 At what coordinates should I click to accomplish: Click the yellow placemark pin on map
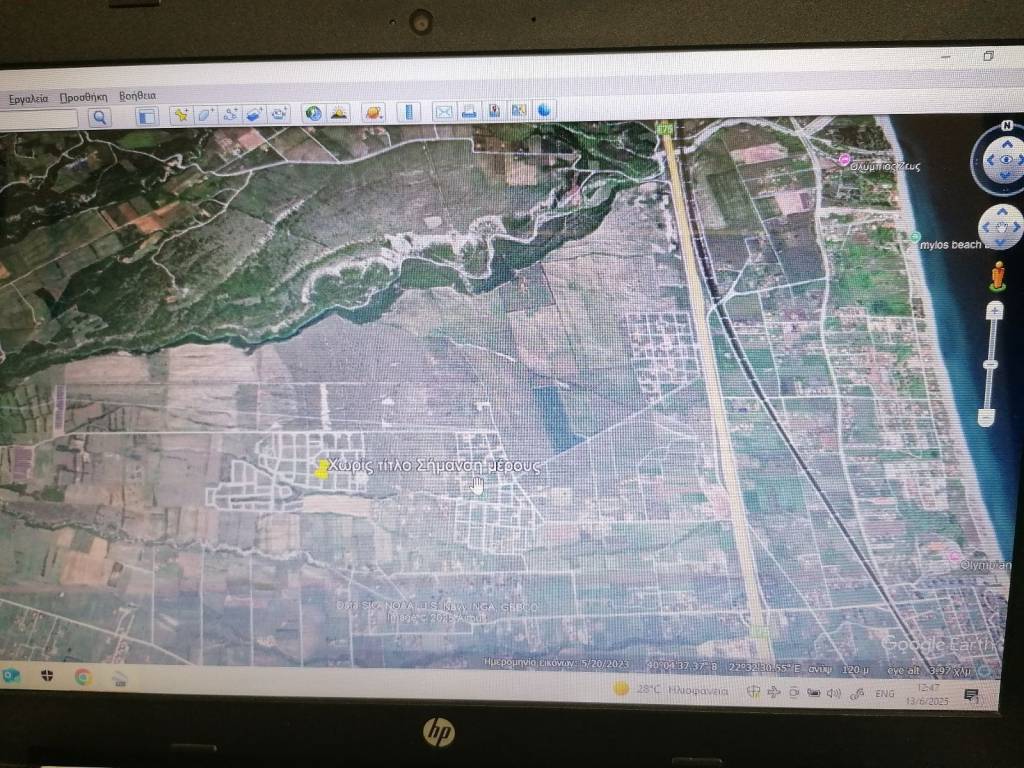coord(322,470)
